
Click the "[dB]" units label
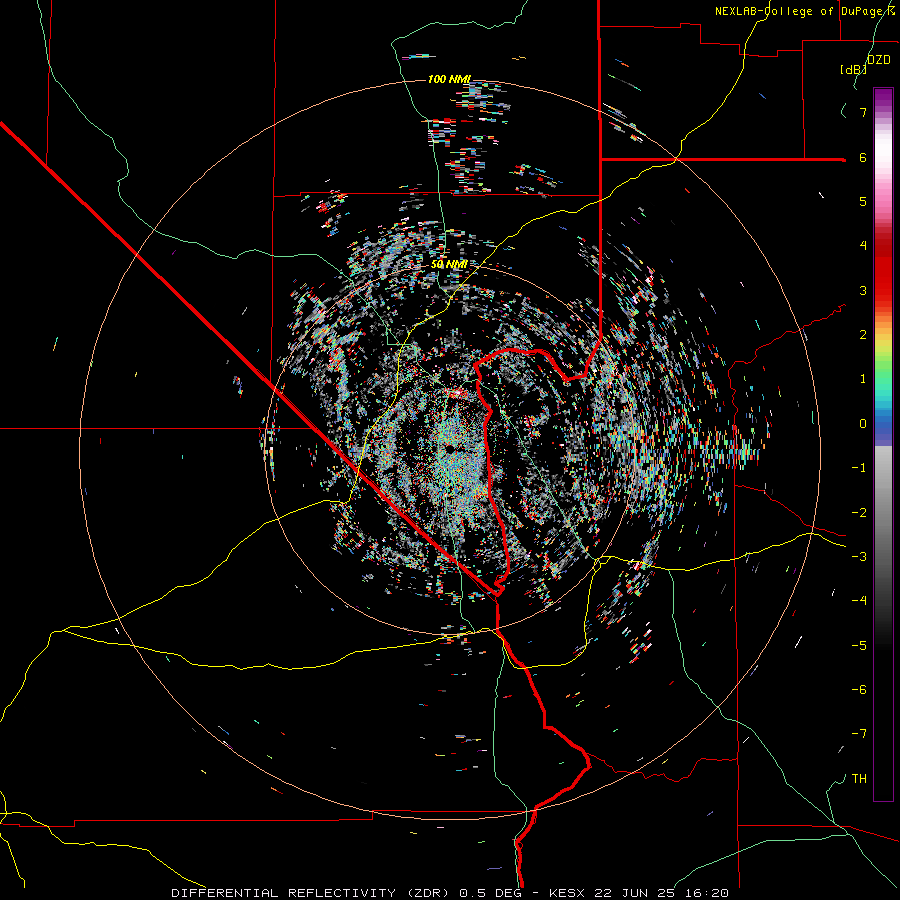pos(853,69)
